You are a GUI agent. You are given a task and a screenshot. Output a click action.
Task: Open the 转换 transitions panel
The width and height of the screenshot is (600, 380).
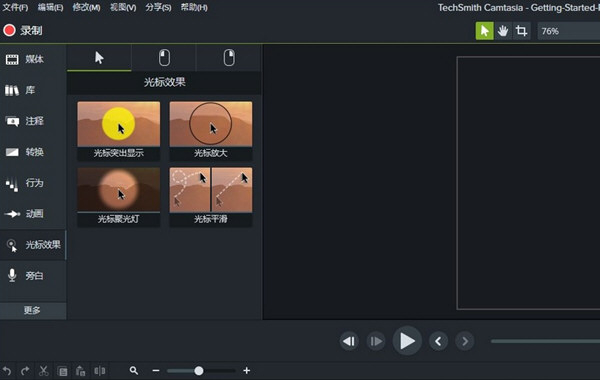pyautogui.click(x=33, y=152)
